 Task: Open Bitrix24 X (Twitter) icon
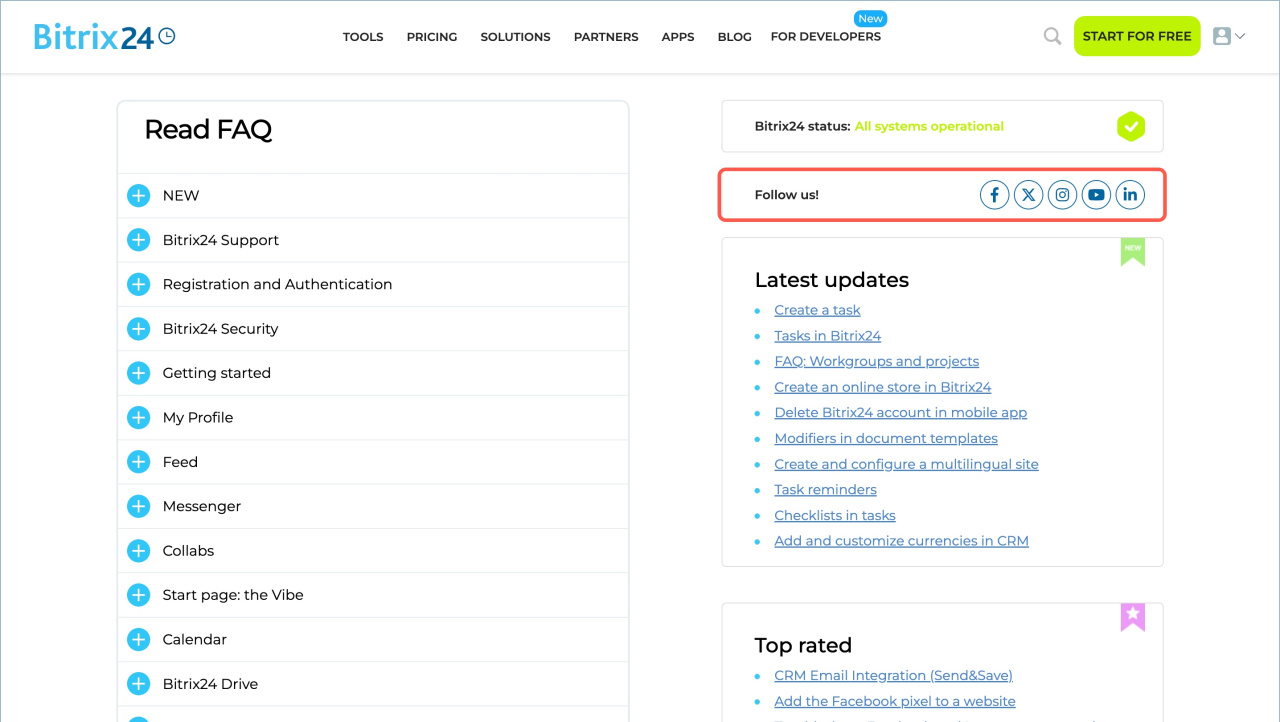tap(1028, 195)
